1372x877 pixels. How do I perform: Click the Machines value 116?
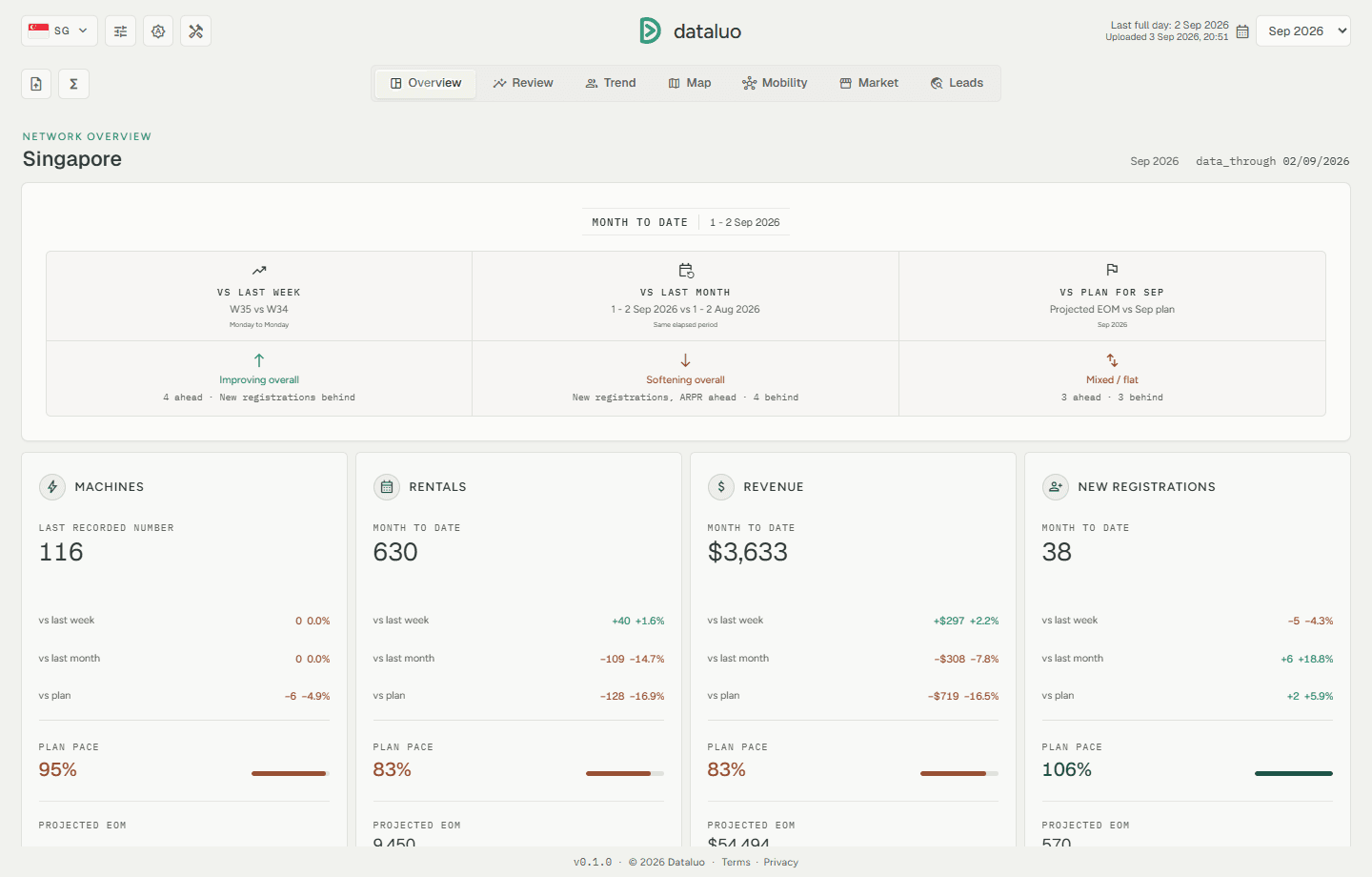pyautogui.click(x=61, y=552)
